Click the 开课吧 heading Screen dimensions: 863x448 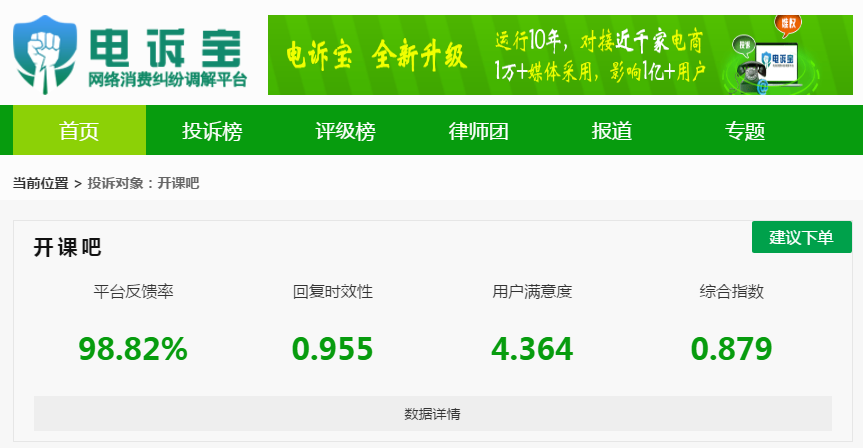pos(68,247)
